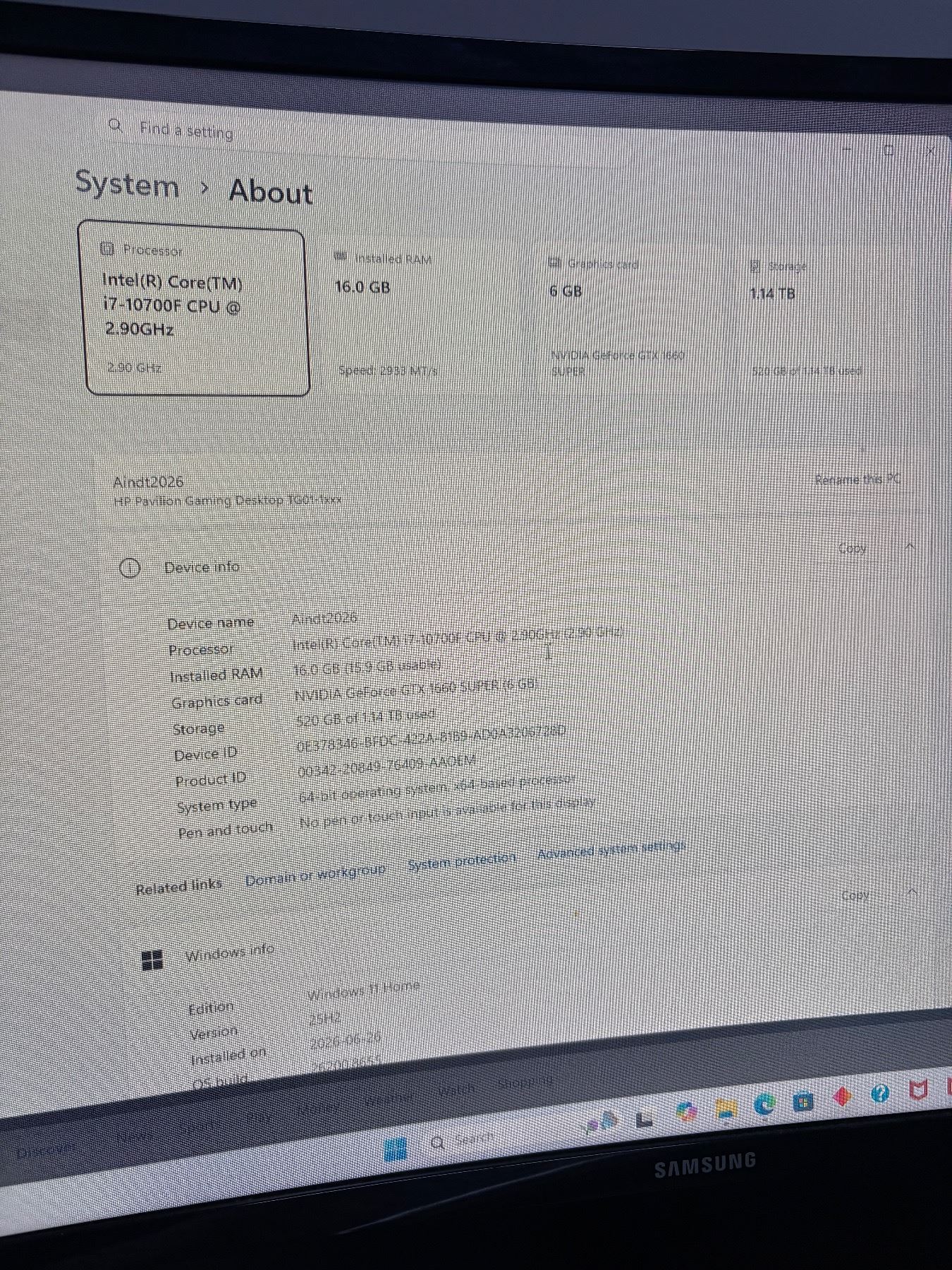The image size is (952, 1270).
Task: Launch Copilot from the taskbar
Action: (685, 1113)
